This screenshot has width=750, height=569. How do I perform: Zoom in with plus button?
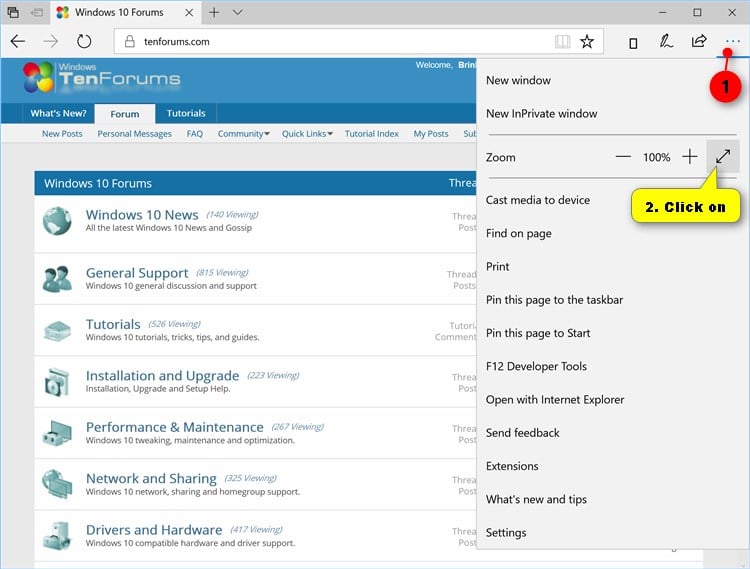pyautogui.click(x=690, y=156)
